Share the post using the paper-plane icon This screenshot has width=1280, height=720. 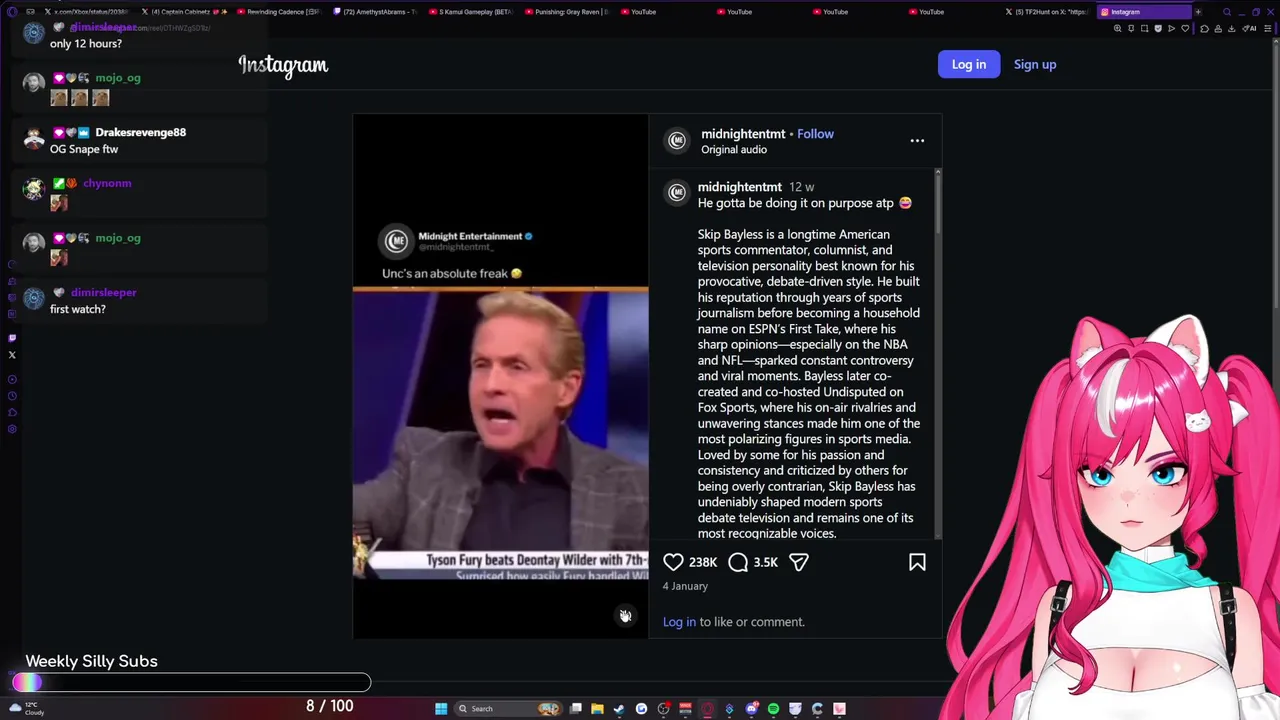pos(799,562)
